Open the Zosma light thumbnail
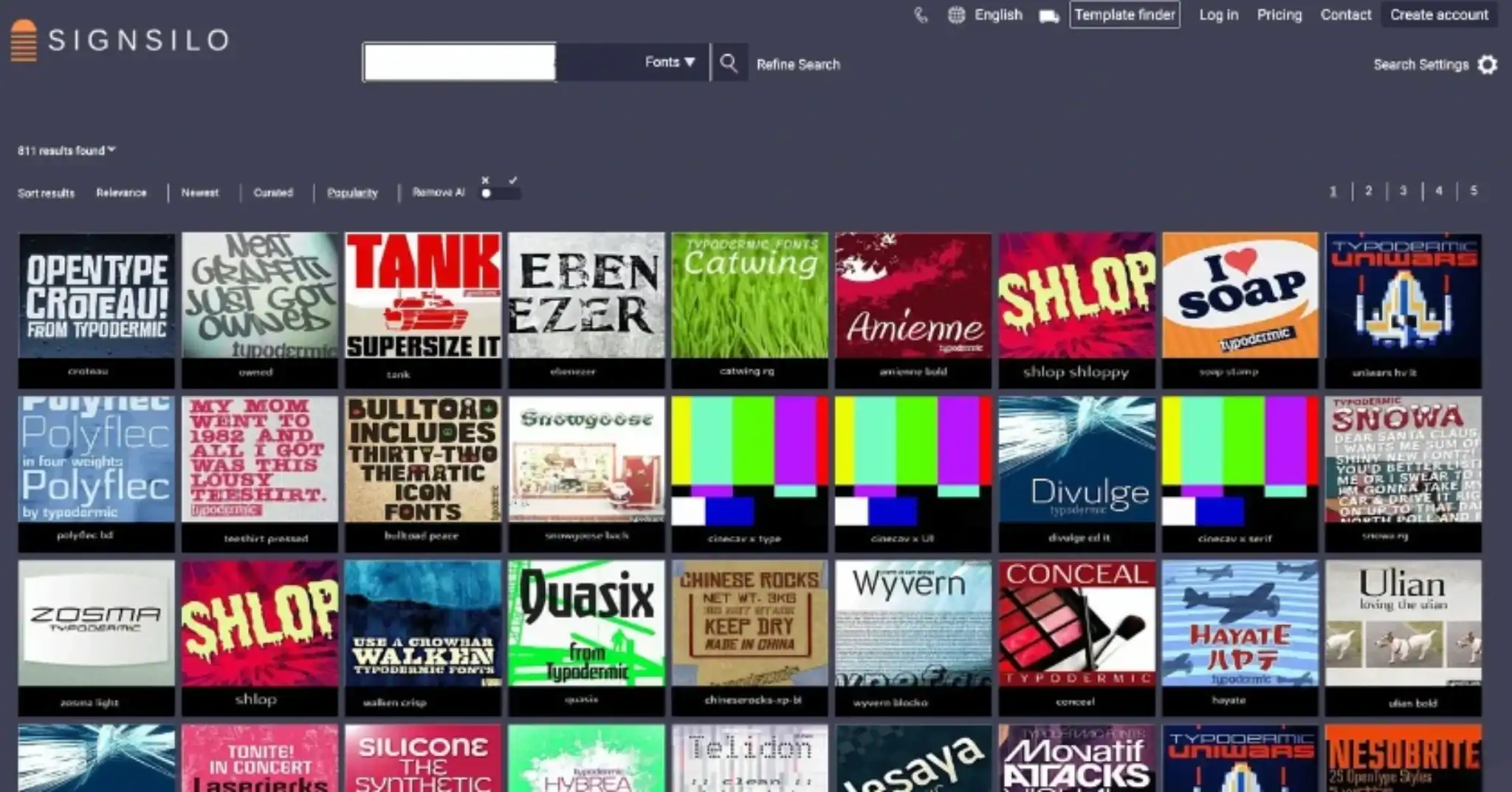Screen dimensions: 1512x792 [x=97, y=638]
